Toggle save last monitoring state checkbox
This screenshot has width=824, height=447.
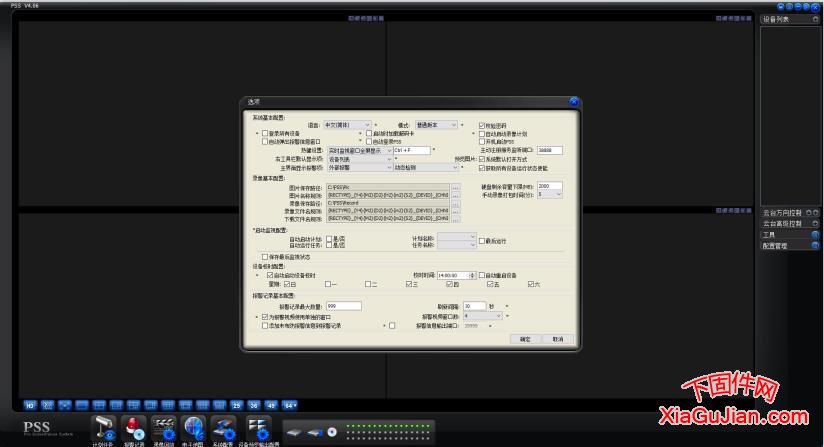(265, 257)
